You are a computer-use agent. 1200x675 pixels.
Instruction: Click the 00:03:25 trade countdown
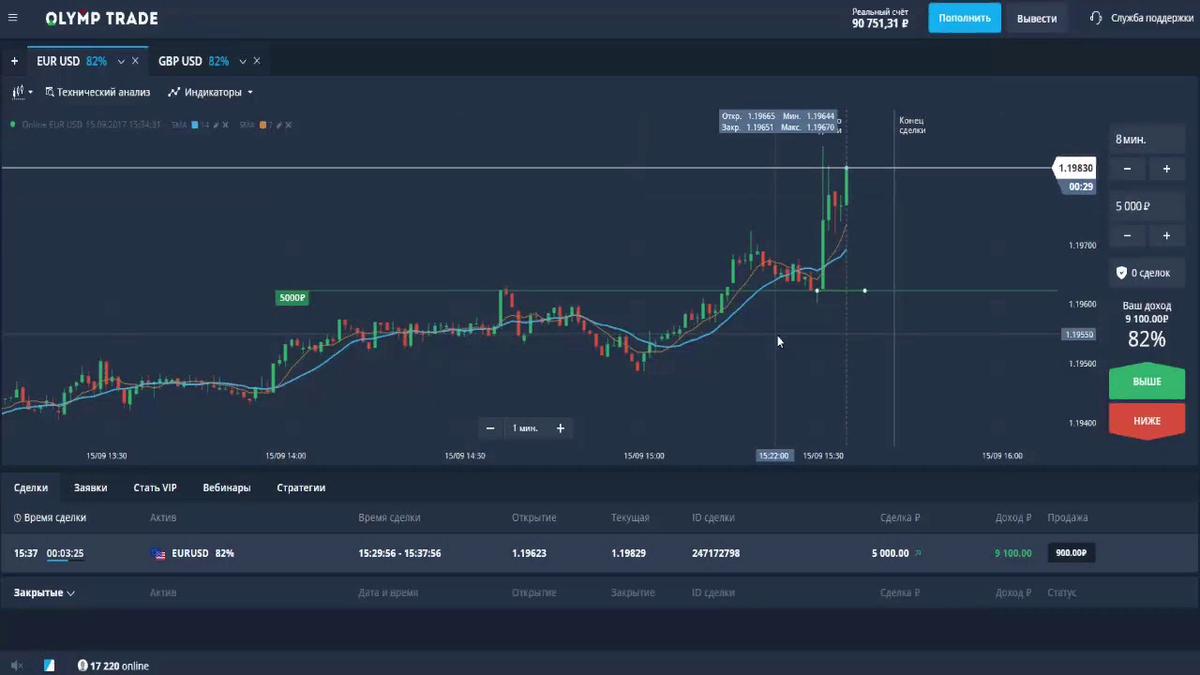[x=65, y=553]
